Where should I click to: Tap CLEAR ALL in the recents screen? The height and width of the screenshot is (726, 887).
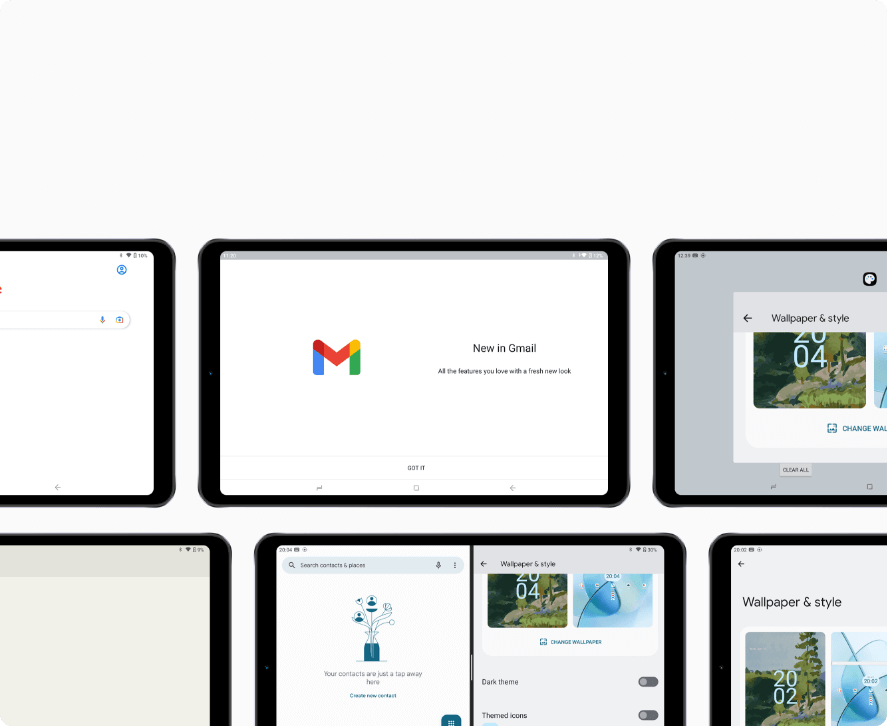coord(796,470)
